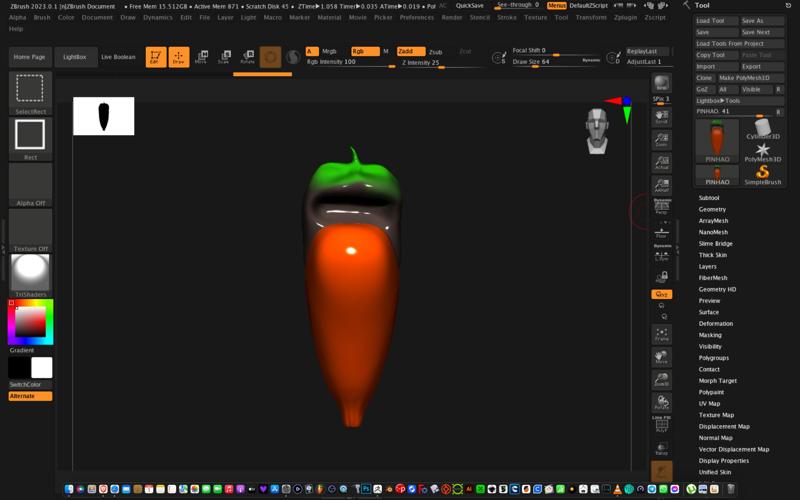
Task: Expand the Masking sub-palette
Action: pos(710,335)
